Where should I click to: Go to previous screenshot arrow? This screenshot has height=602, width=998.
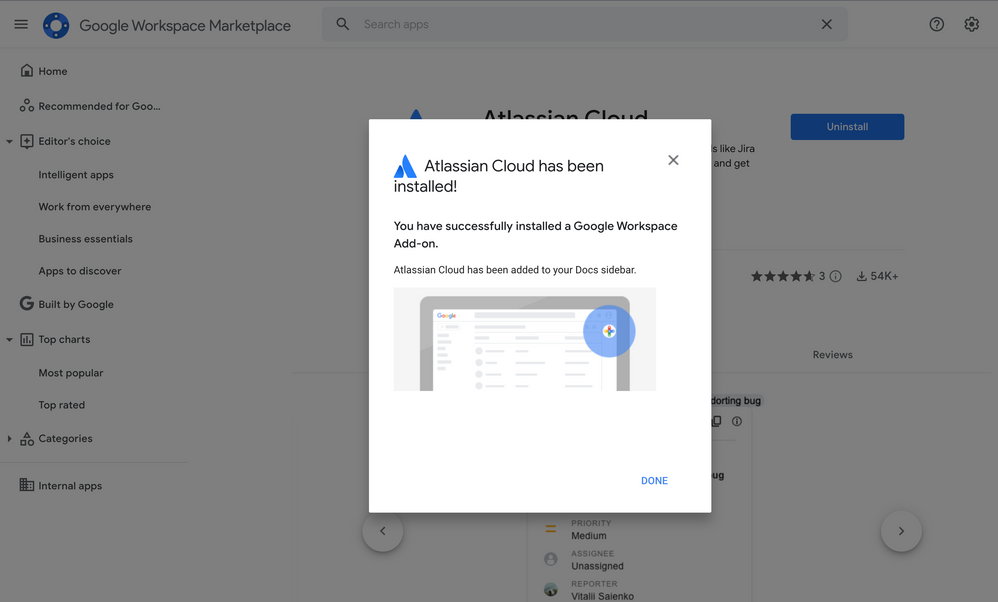(383, 531)
